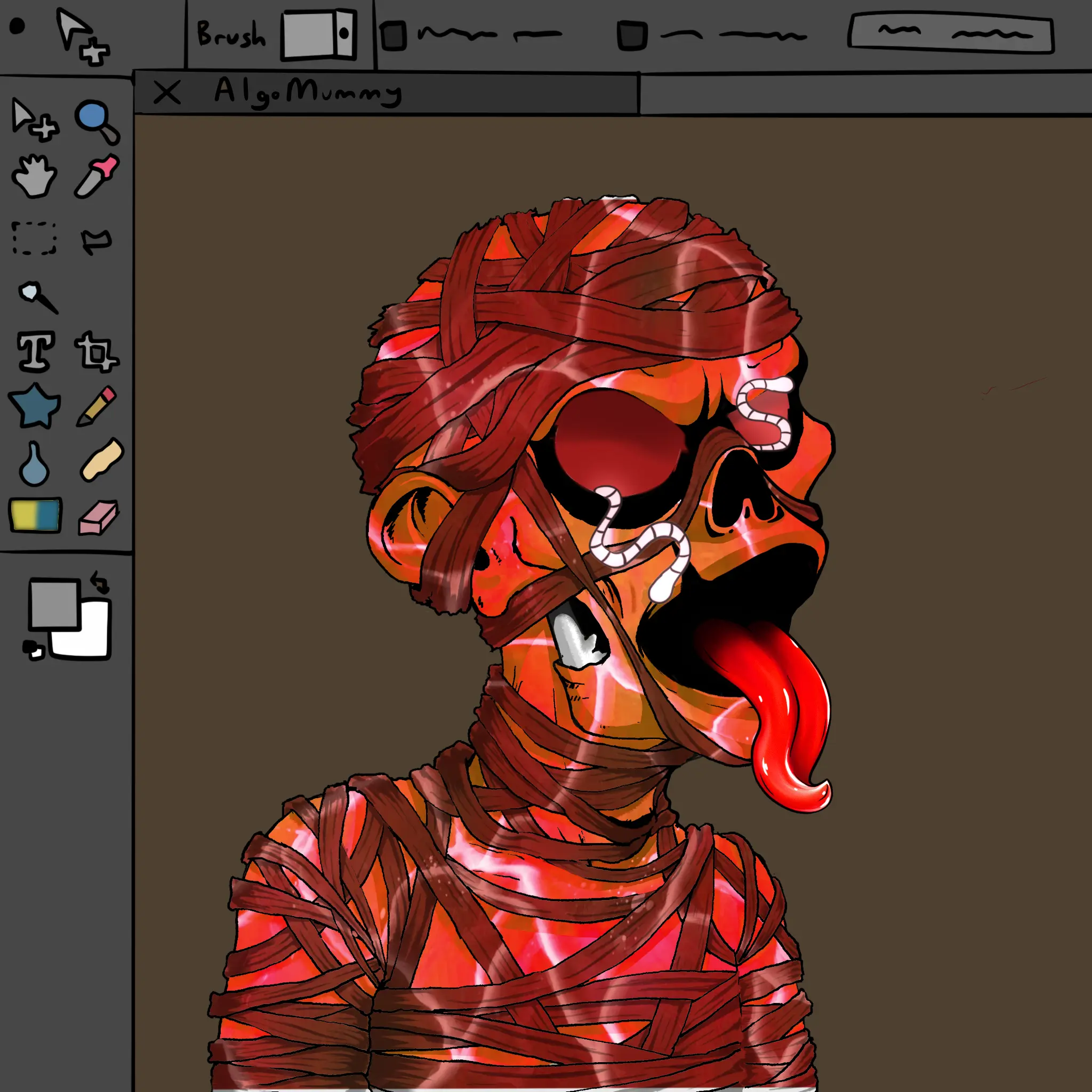The height and width of the screenshot is (1092, 1092).
Task: Select the Smudge finger tool
Action: tap(102, 460)
